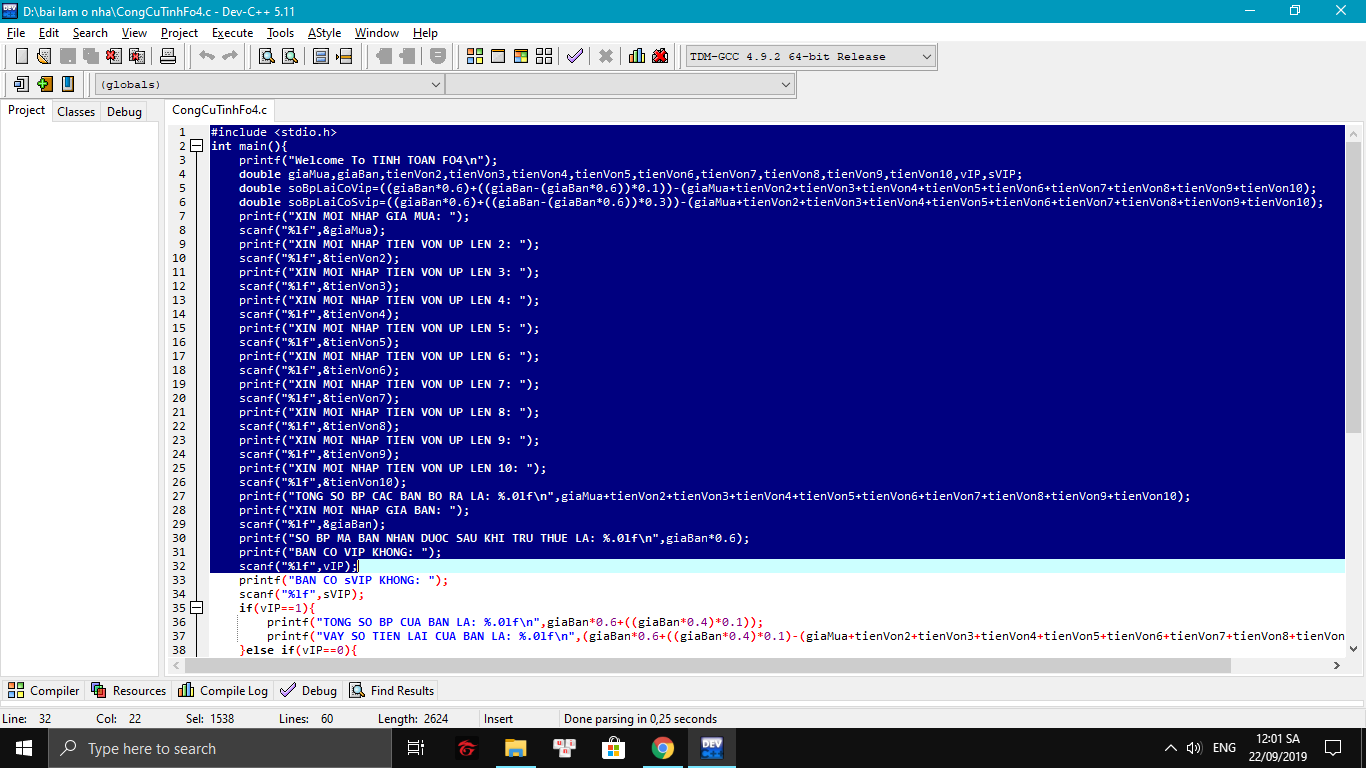The width and height of the screenshot is (1366, 768).
Task: Click the Compile & Run toolbar icon
Action: click(x=520, y=56)
